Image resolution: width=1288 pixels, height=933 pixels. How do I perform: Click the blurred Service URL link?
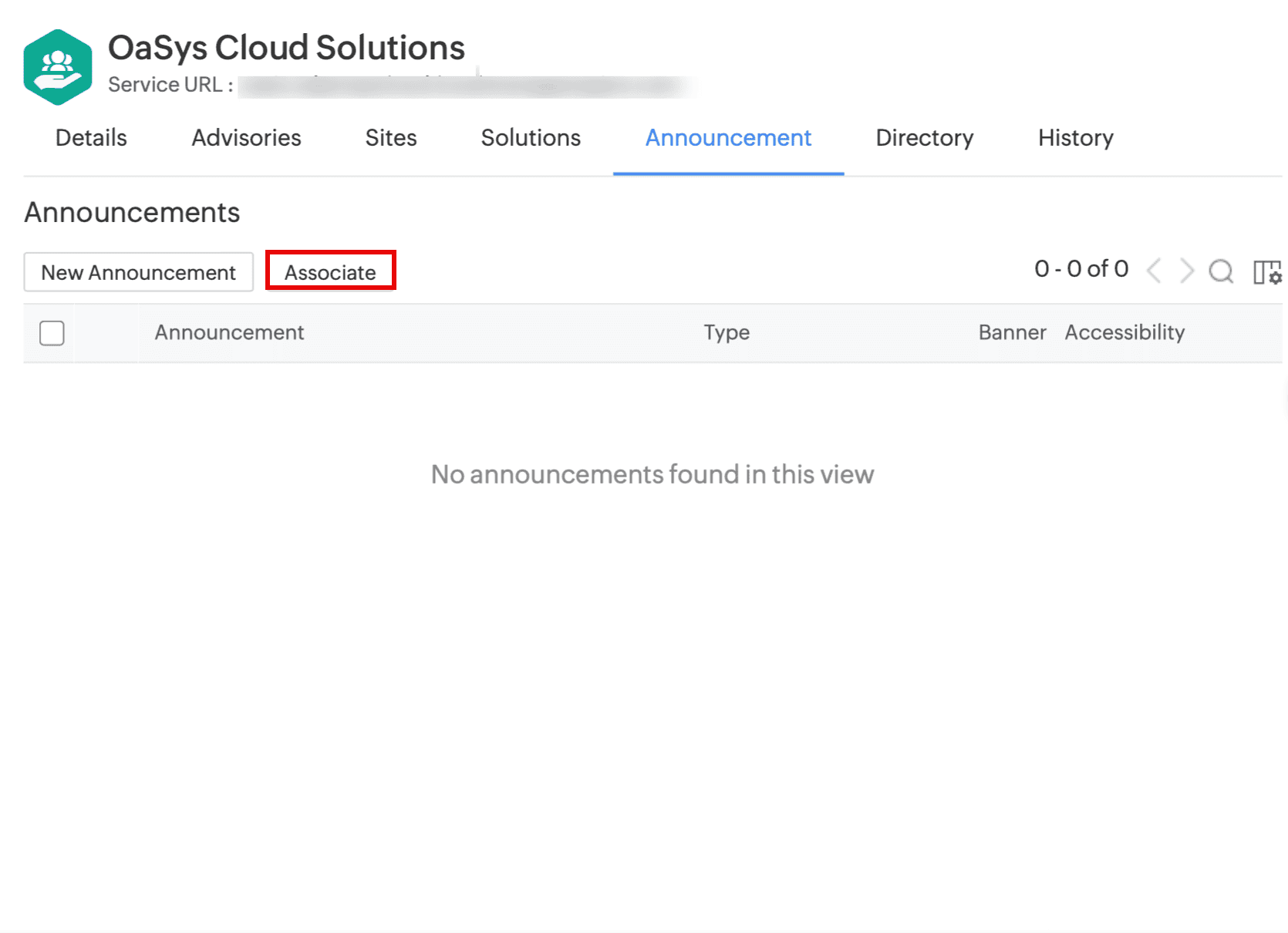[x=463, y=86]
